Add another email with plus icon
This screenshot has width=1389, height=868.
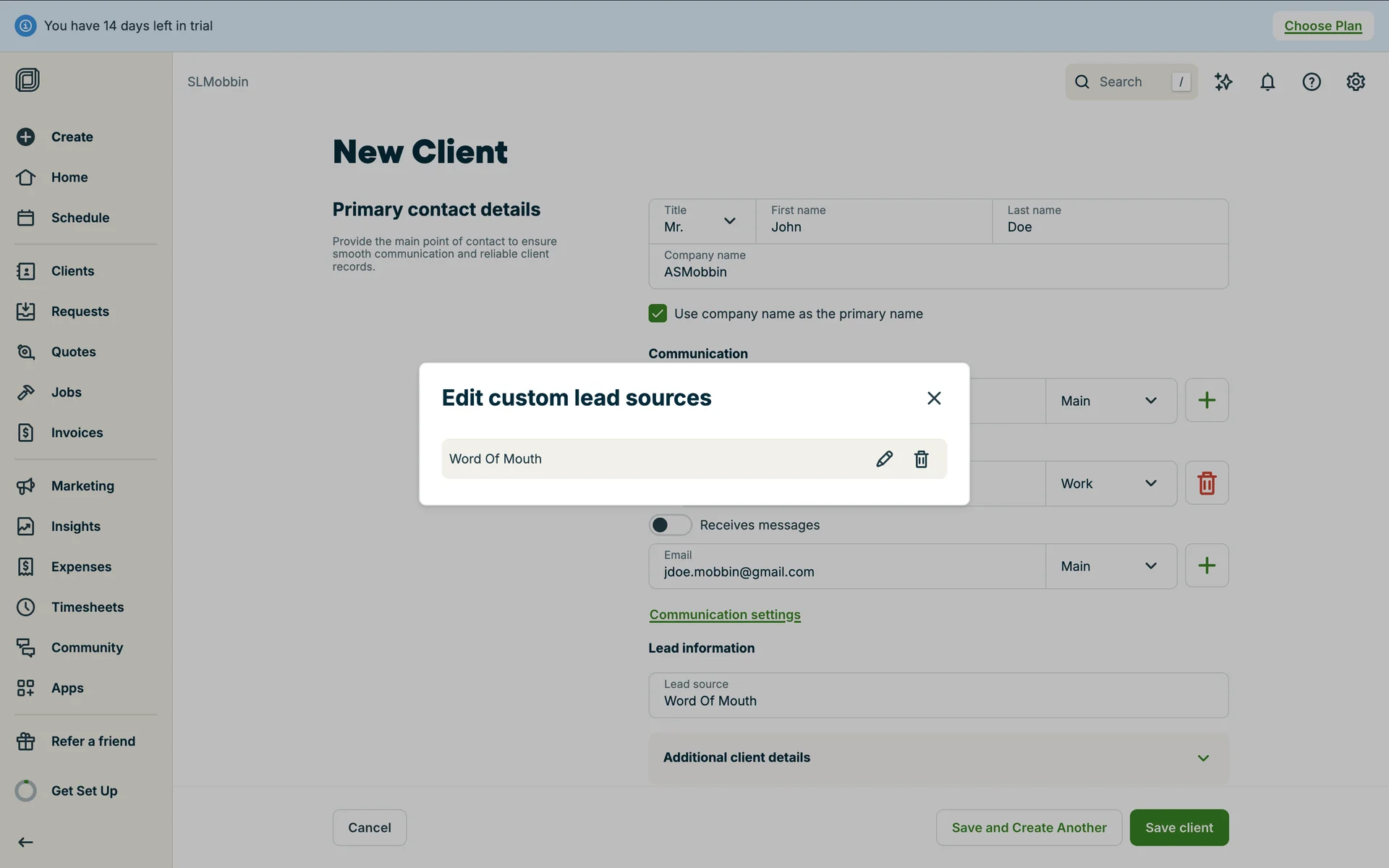click(x=1207, y=566)
